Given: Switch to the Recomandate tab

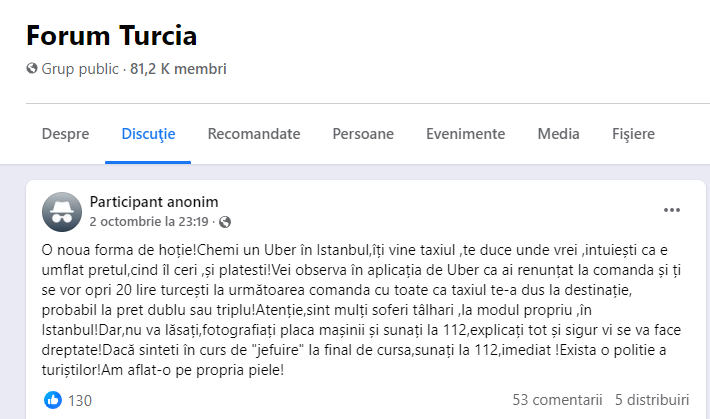Looking at the screenshot, I should pyautogui.click(x=254, y=133).
